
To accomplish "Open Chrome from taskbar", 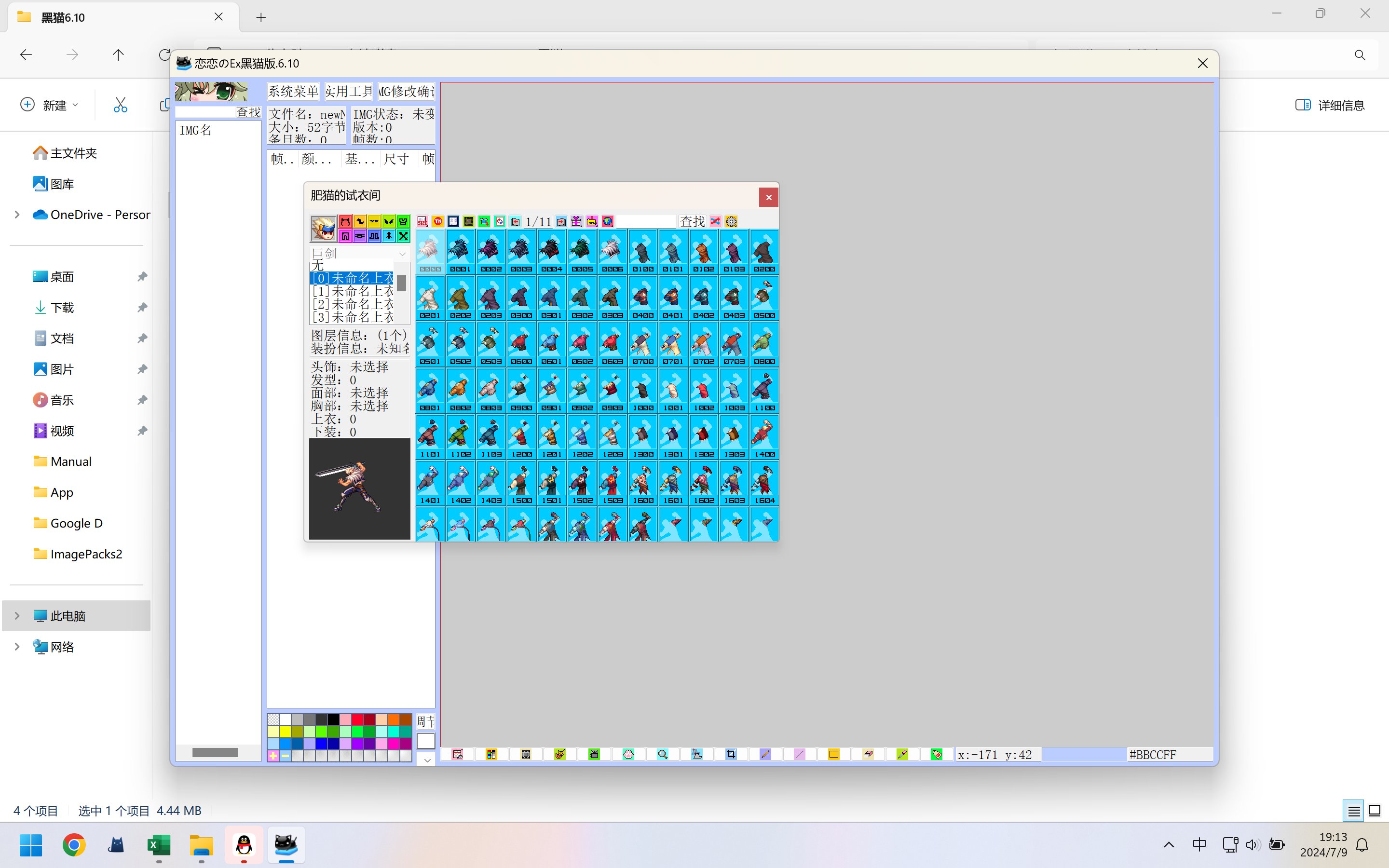I will [x=74, y=844].
